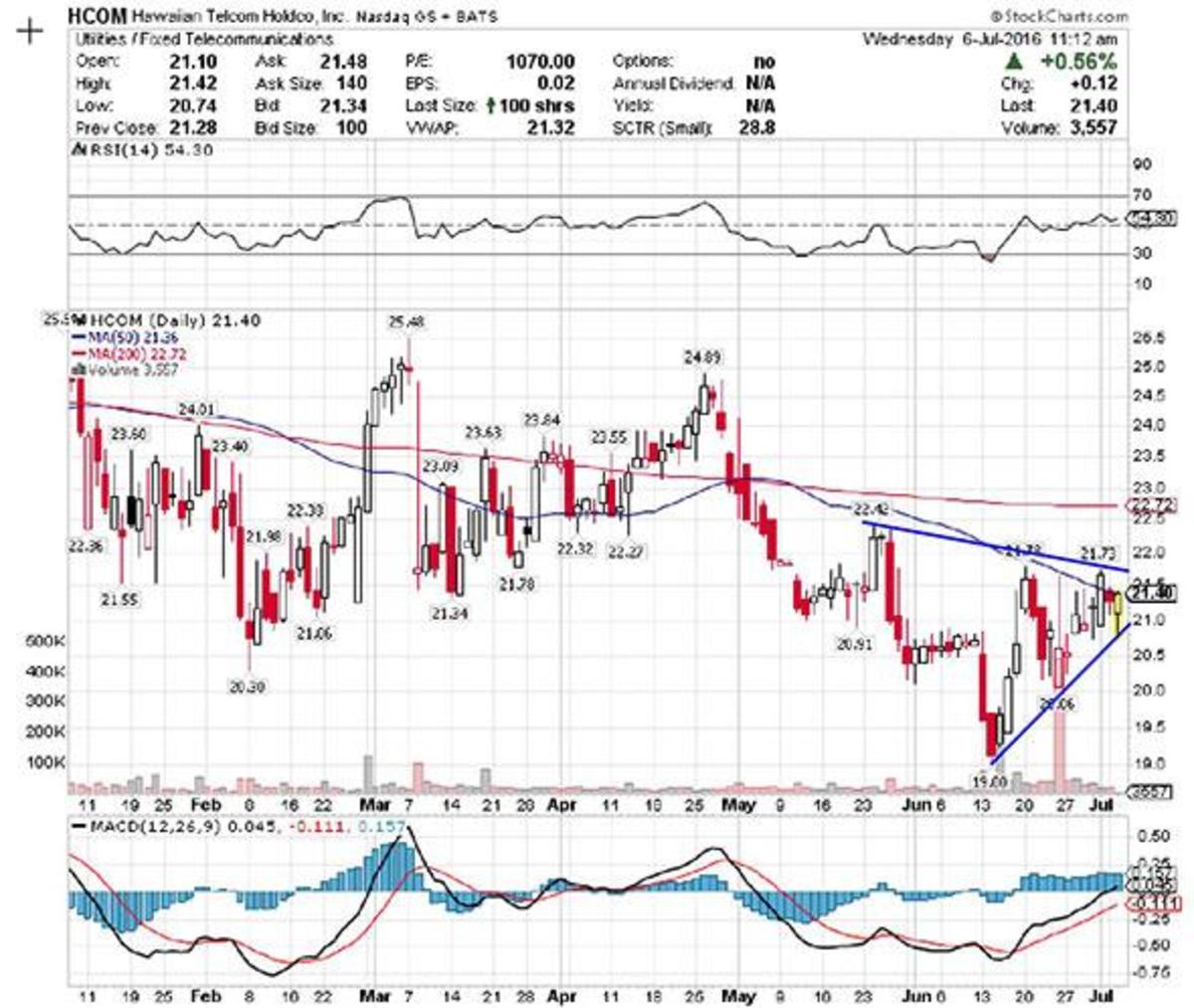Click the crosshair plus icon above the chart
Screen dimensions: 1194x1008
point(31,29)
